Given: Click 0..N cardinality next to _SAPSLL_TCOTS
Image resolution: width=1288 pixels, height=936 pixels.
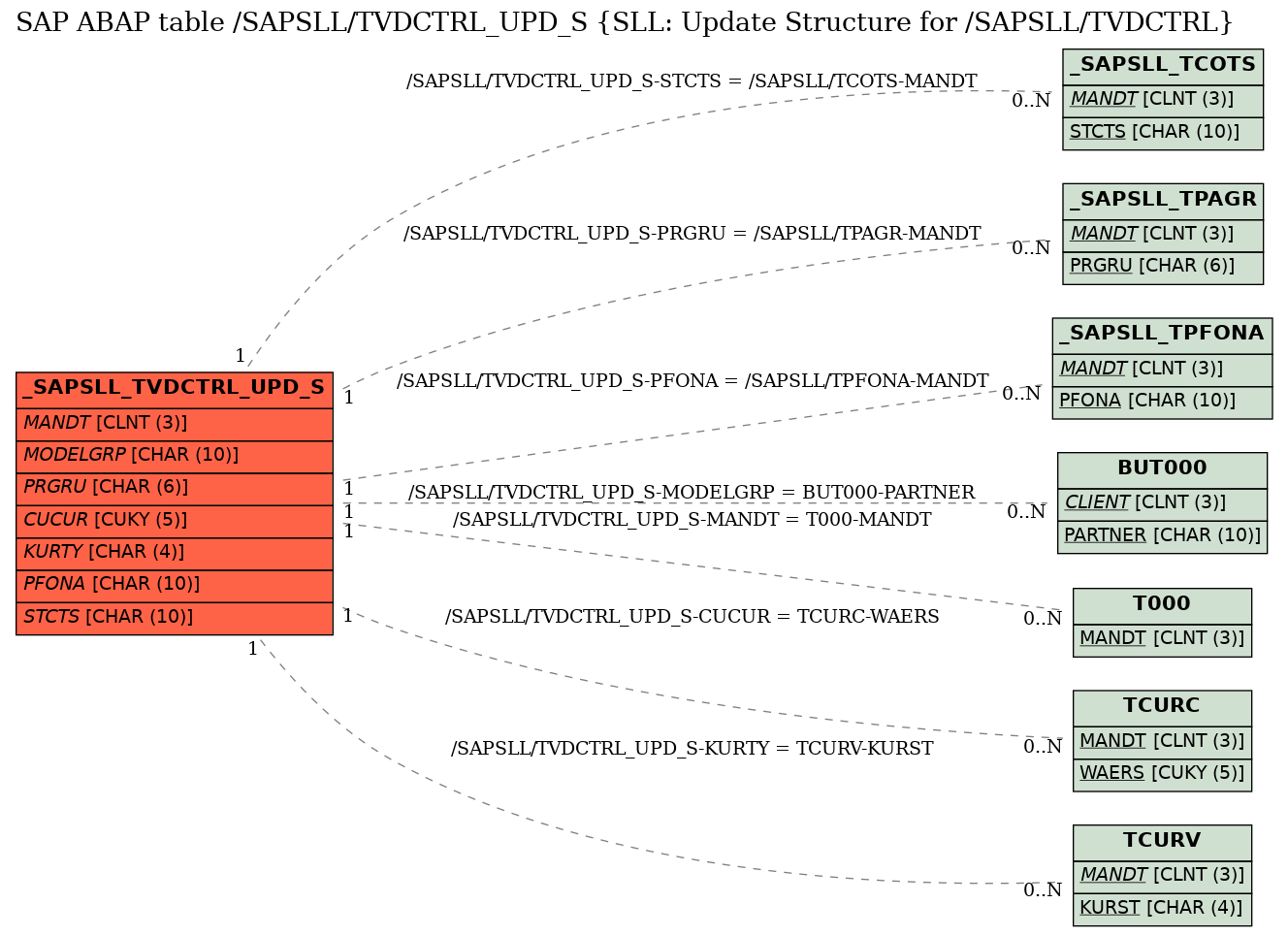Looking at the screenshot, I should point(1031,101).
